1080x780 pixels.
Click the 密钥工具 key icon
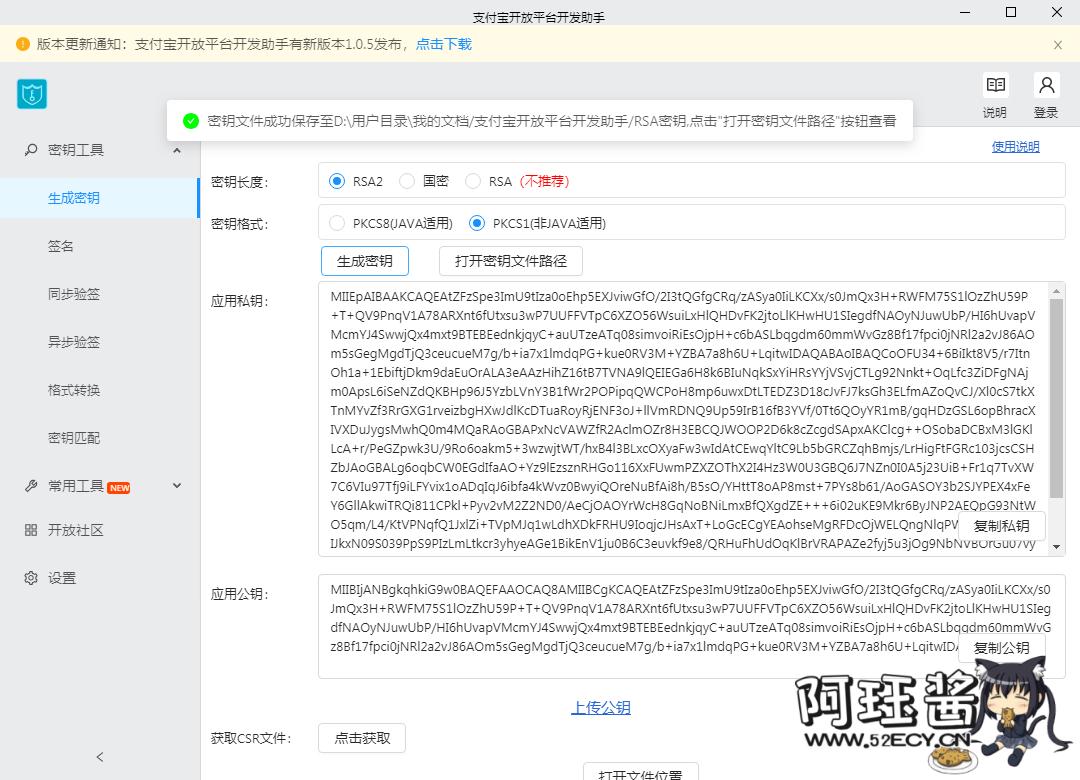tap(31, 150)
